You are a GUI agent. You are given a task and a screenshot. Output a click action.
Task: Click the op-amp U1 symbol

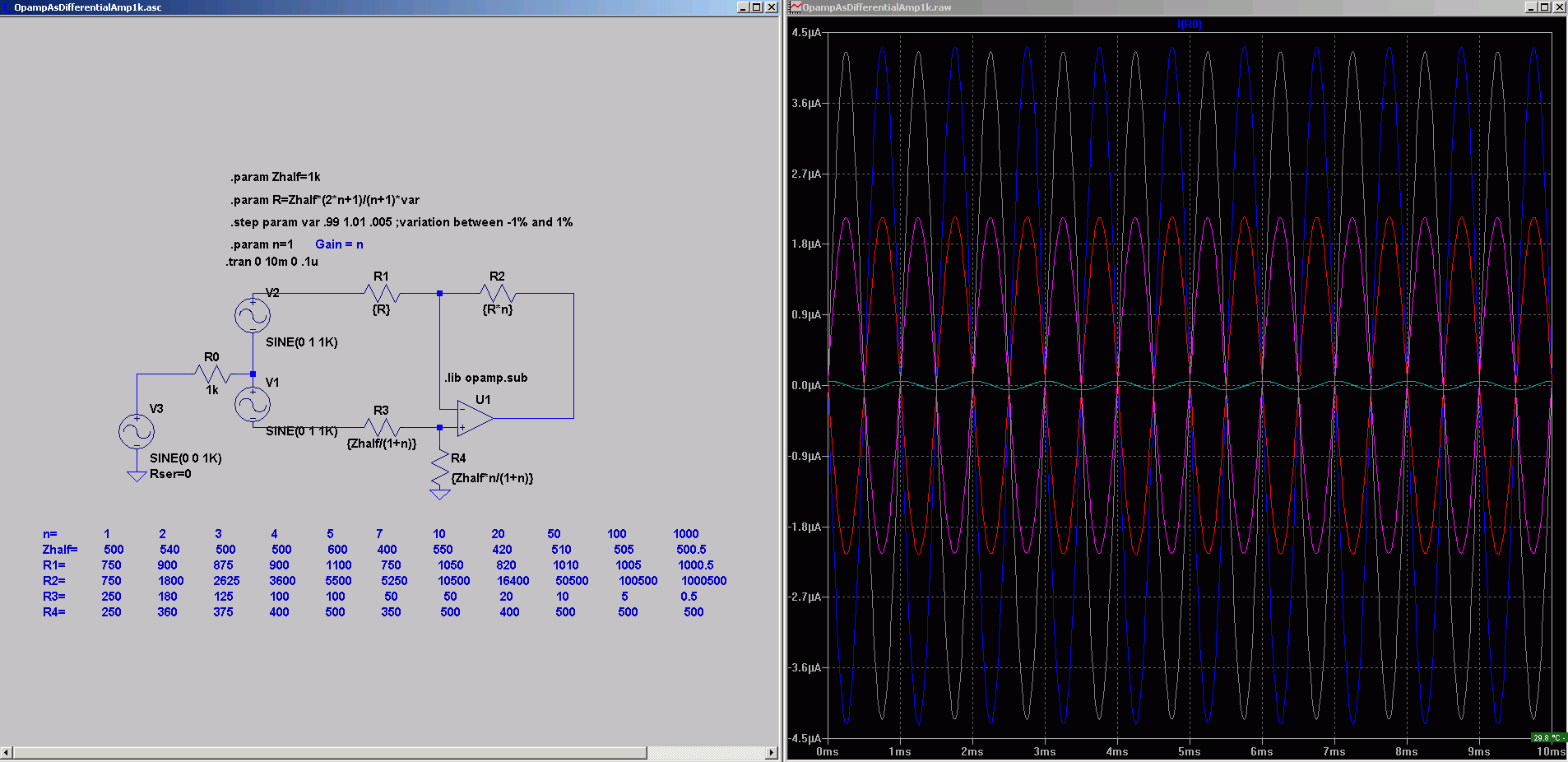click(475, 418)
